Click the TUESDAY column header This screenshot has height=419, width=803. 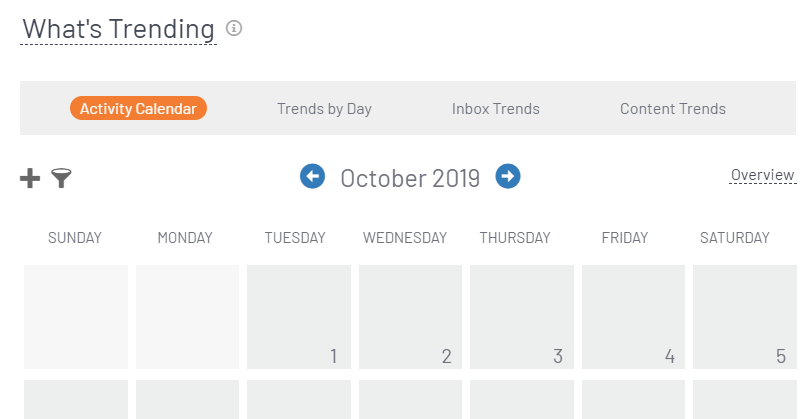click(x=295, y=238)
